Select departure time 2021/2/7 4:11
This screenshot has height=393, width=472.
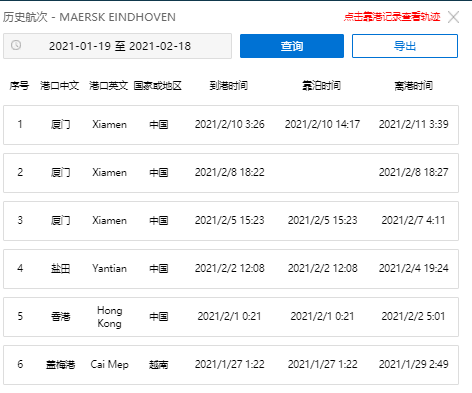(413, 220)
